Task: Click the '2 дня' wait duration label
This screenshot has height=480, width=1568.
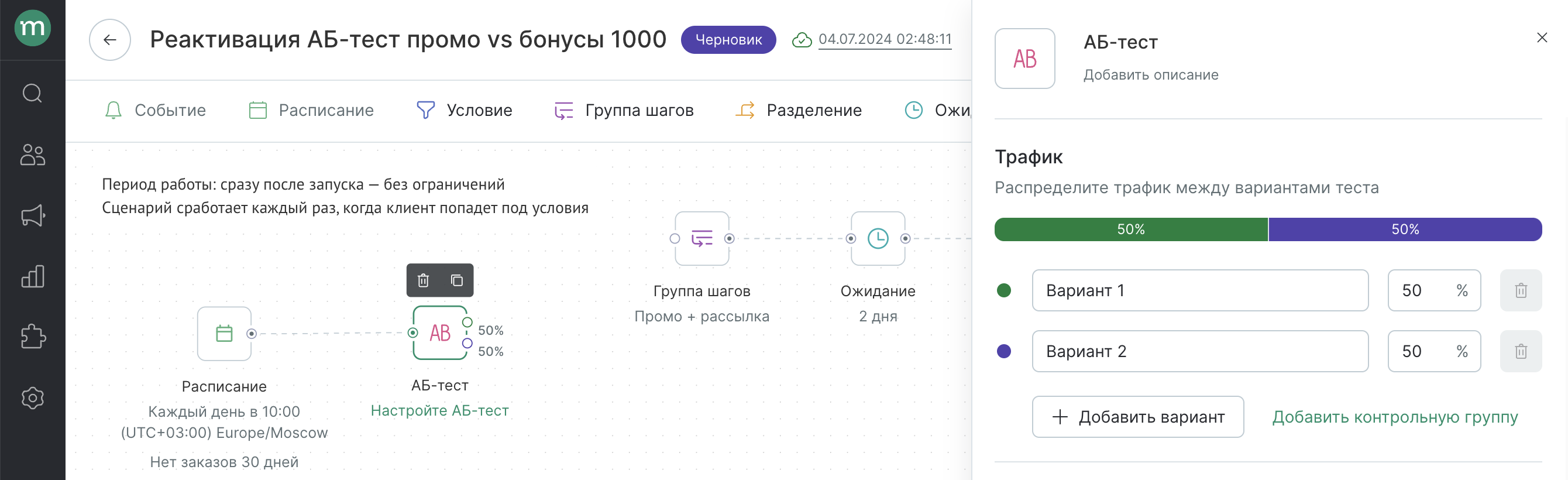Action: click(x=878, y=317)
